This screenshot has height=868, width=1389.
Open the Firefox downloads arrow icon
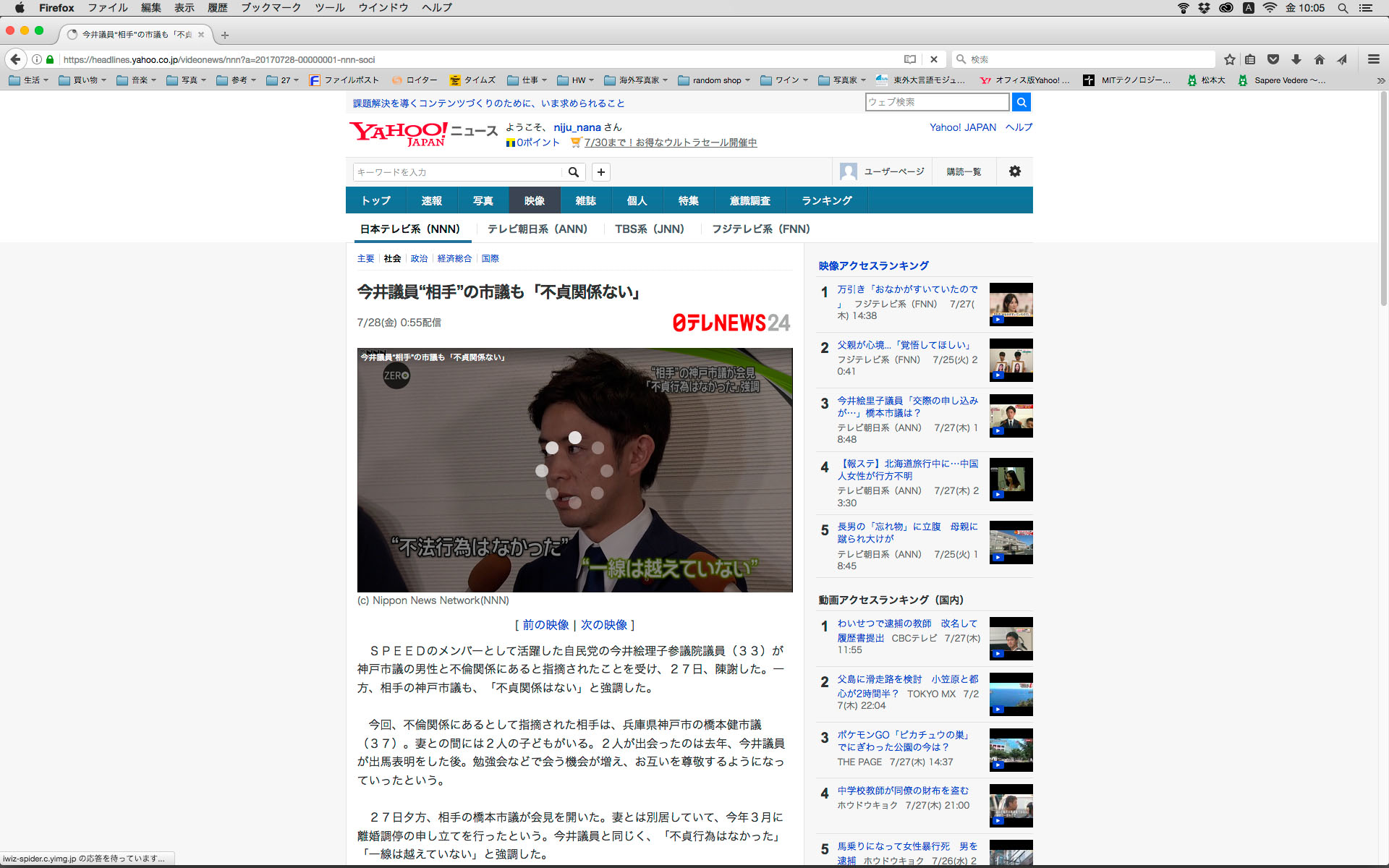point(1296,59)
